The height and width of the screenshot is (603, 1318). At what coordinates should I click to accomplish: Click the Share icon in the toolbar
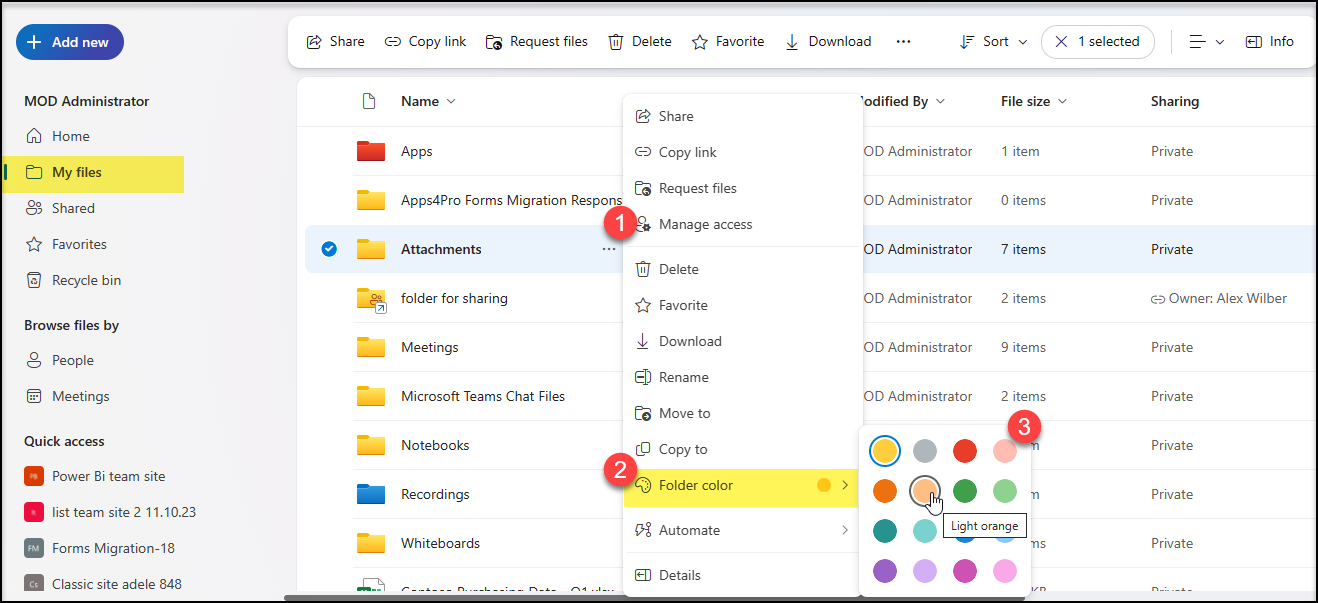click(x=314, y=42)
